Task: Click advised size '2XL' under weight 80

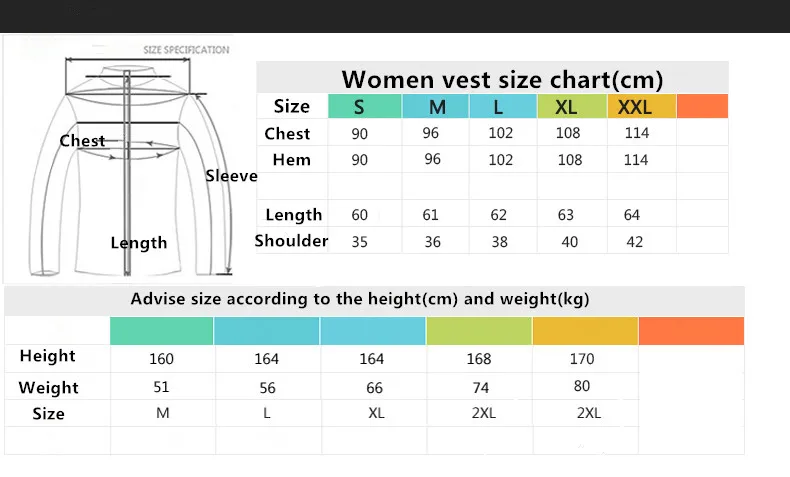Action: pyautogui.click(x=589, y=414)
